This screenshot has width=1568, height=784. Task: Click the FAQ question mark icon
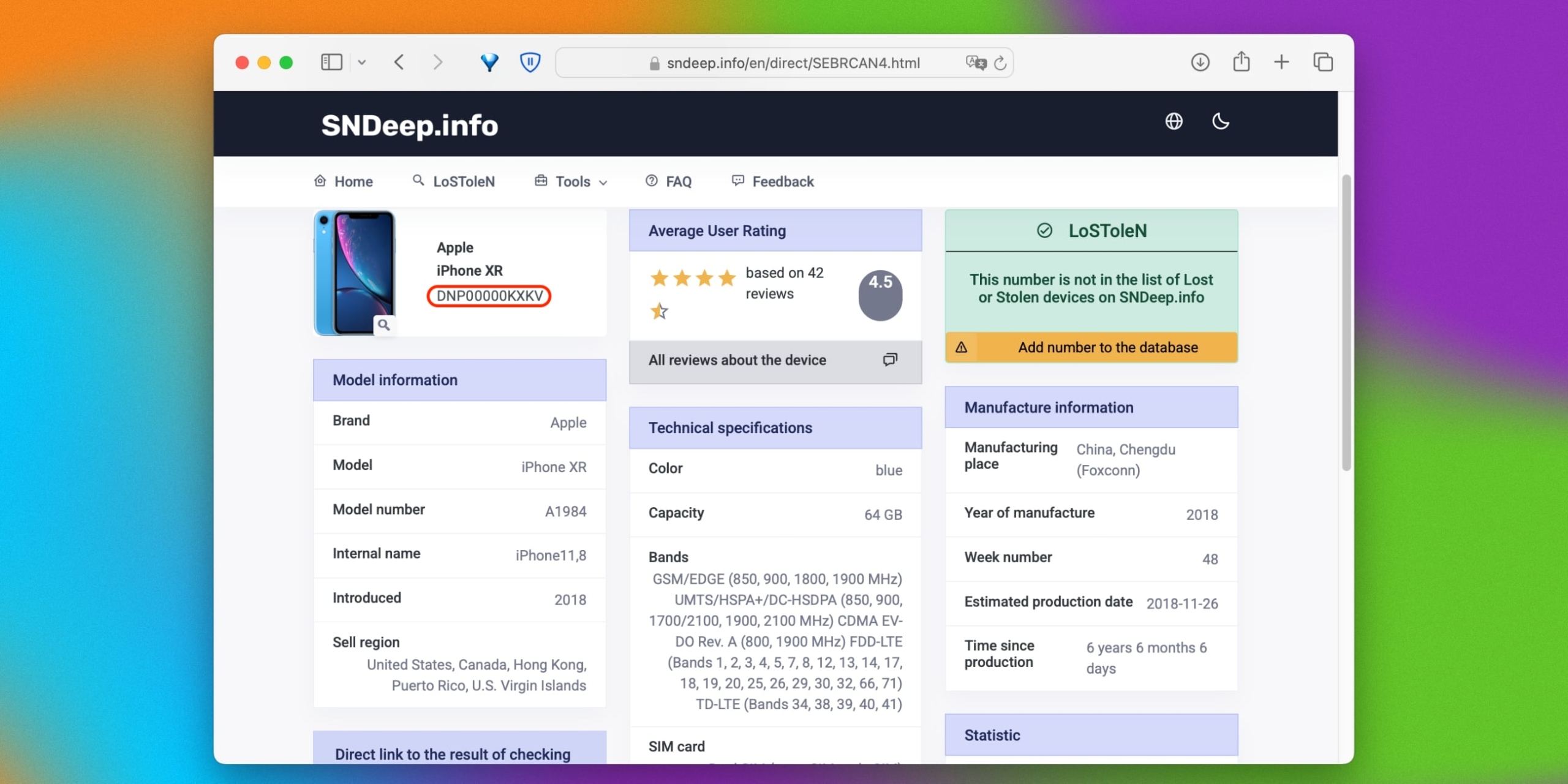(x=652, y=181)
